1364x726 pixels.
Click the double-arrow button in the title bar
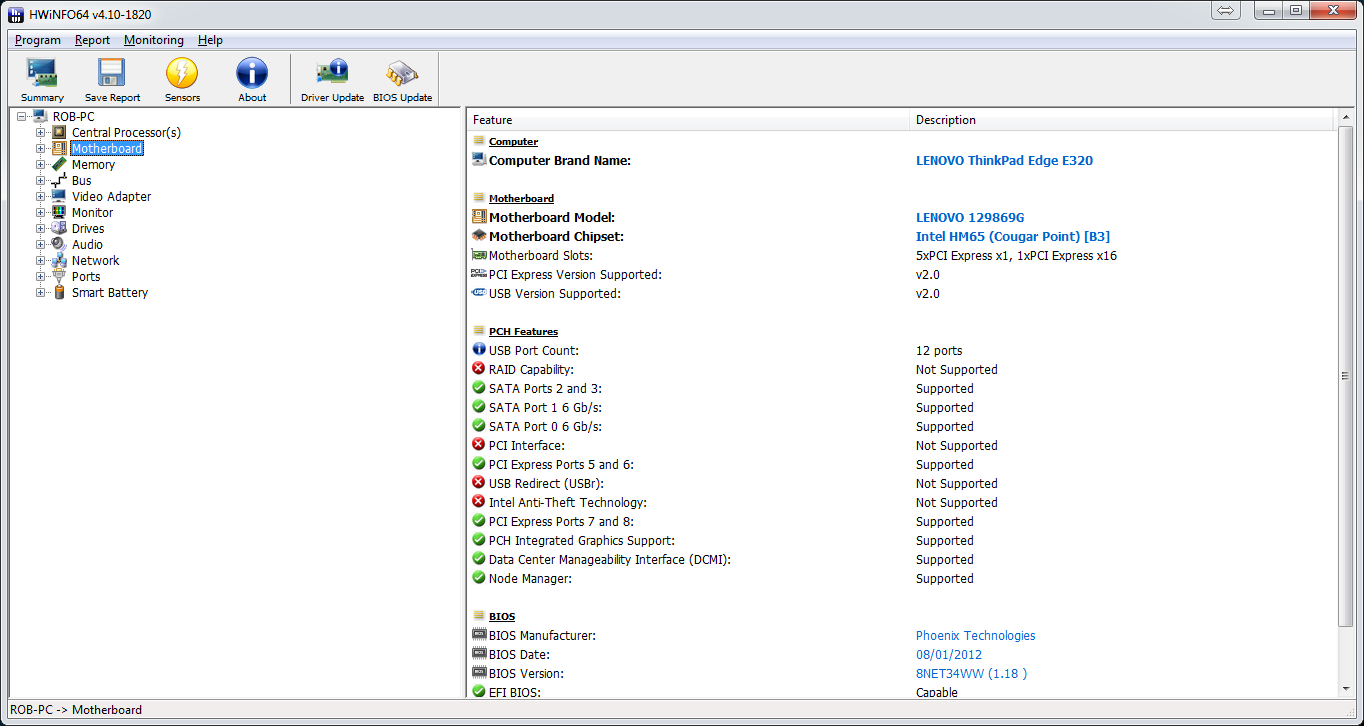pos(1226,10)
